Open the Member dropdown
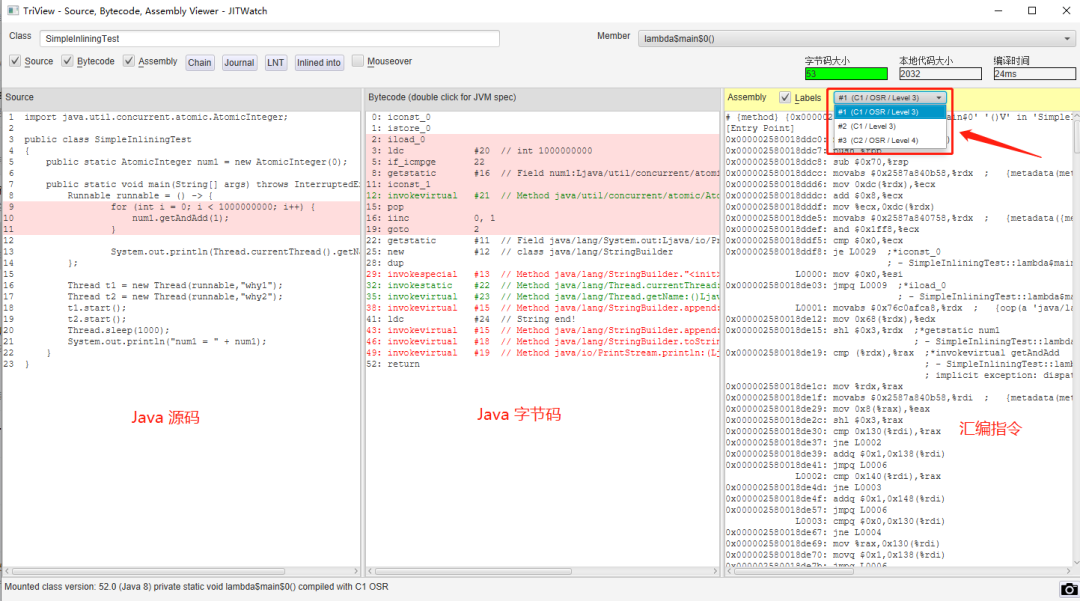This screenshot has width=1080, height=601. click(856, 39)
